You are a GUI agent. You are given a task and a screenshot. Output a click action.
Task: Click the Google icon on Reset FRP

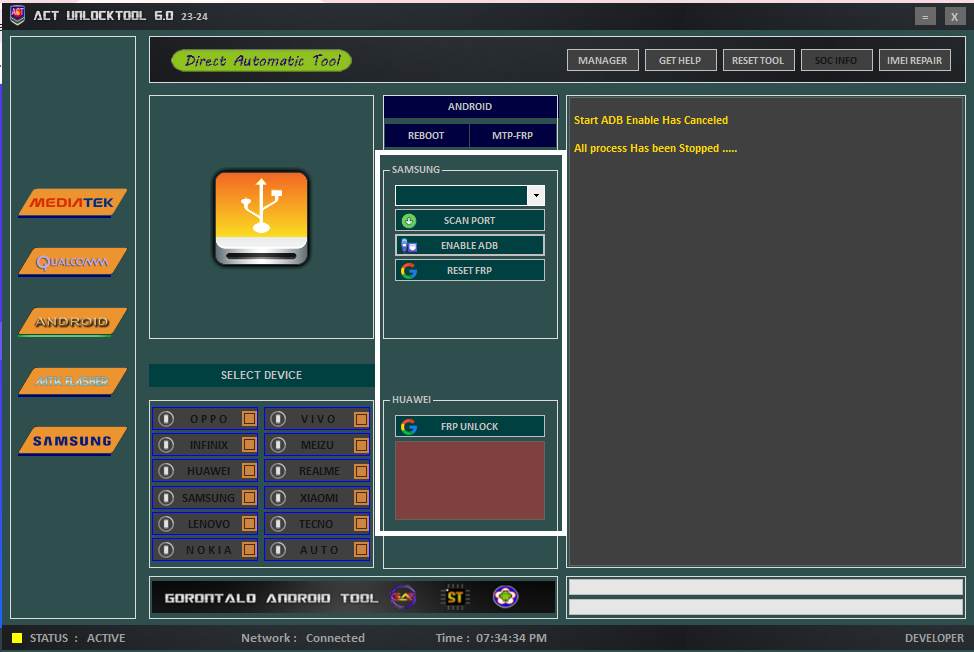coord(409,271)
